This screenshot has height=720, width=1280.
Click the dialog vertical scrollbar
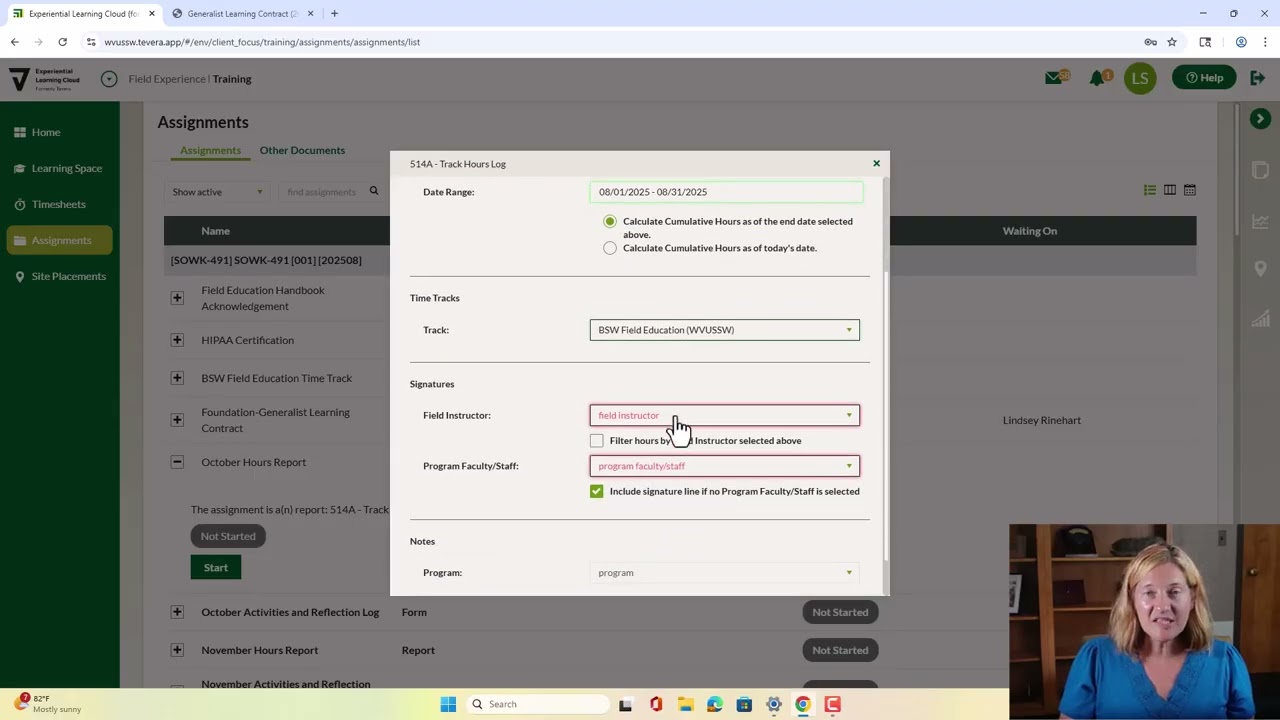886,415
